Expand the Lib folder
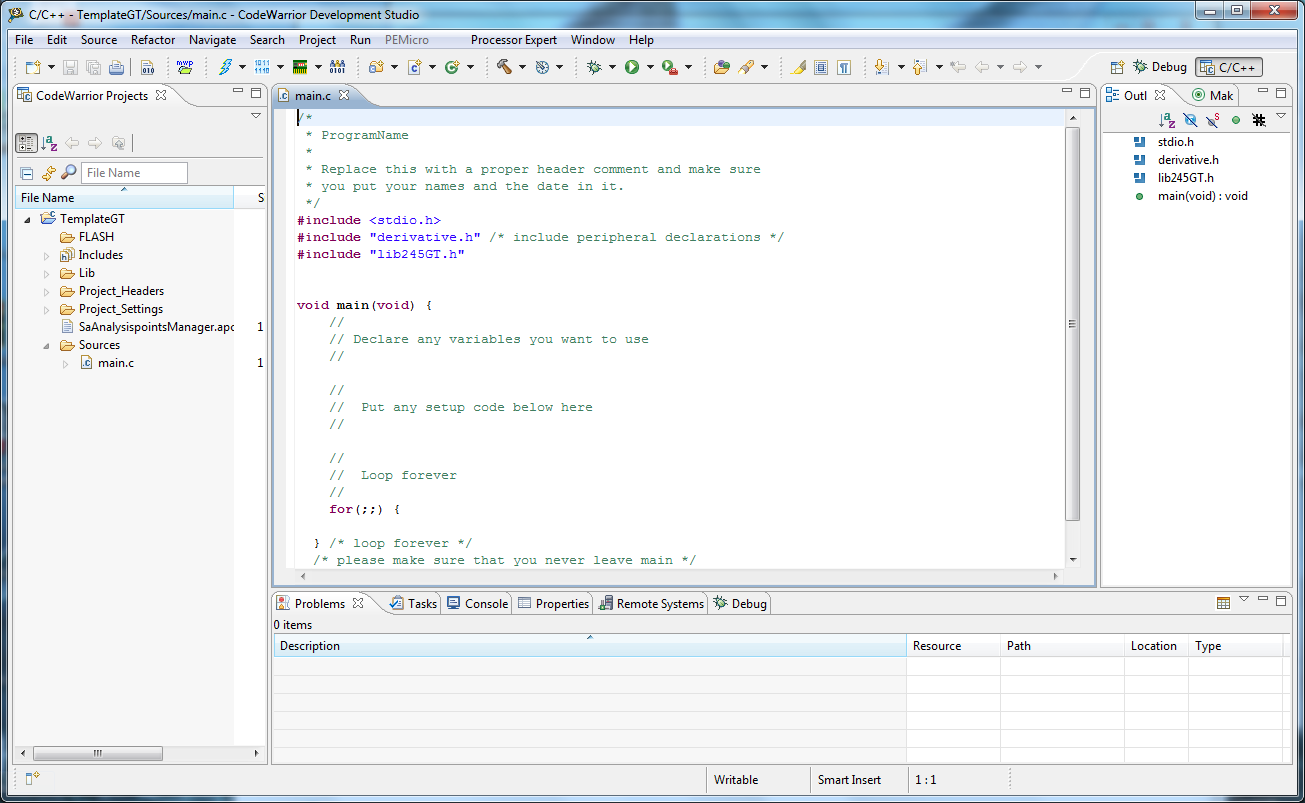The width and height of the screenshot is (1305, 803). 46,273
